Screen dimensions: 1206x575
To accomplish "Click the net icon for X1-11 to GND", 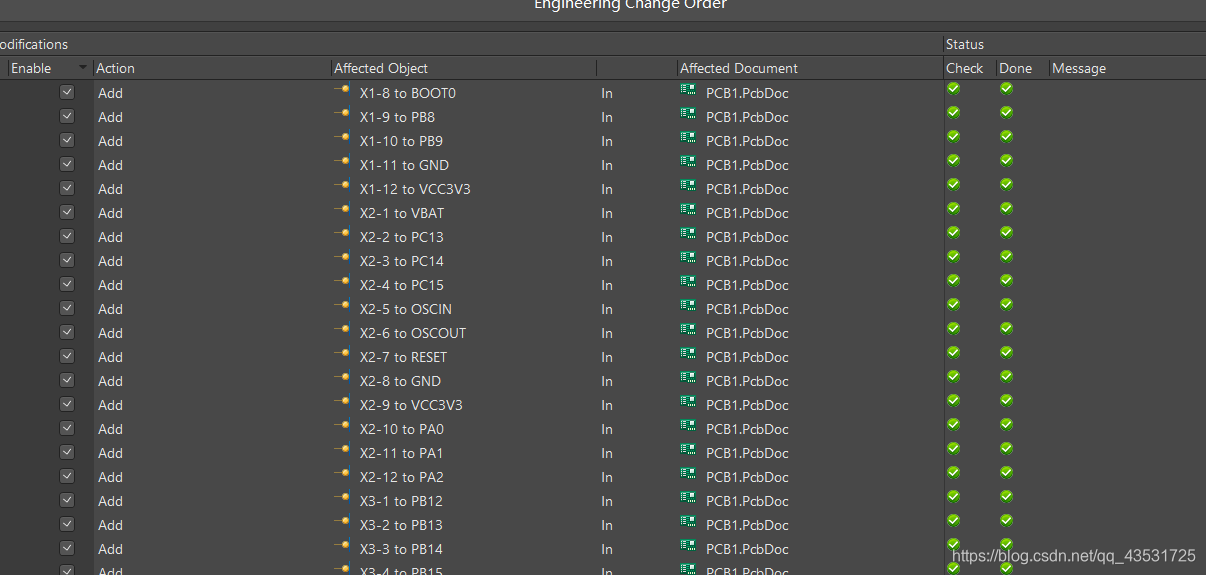I will tap(342, 162).
